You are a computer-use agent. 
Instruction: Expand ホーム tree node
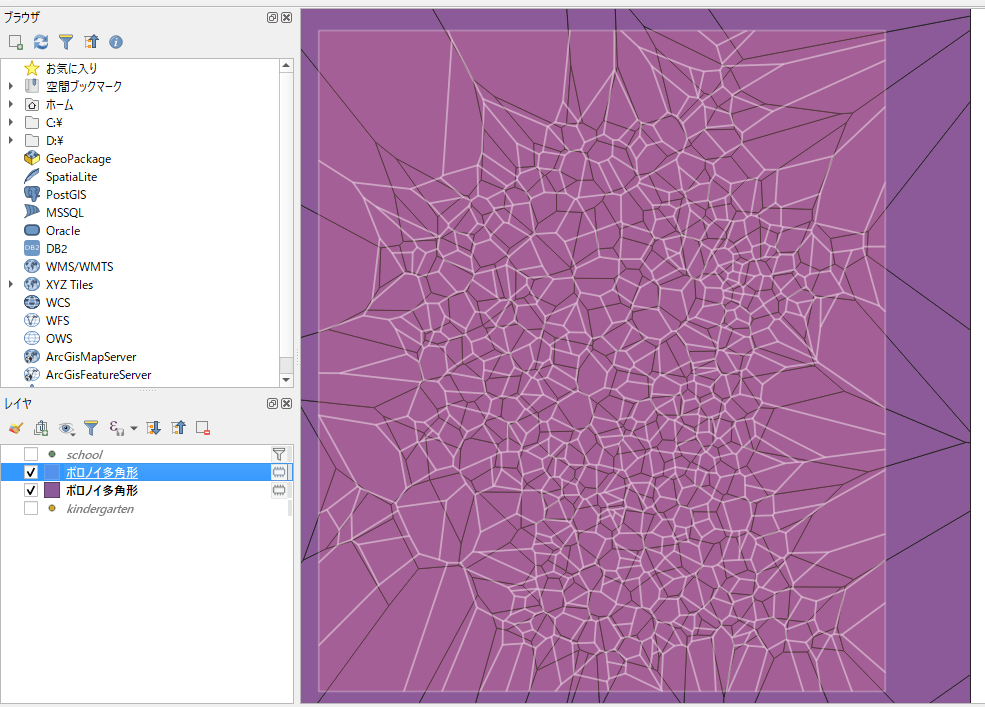pos(11,104)
